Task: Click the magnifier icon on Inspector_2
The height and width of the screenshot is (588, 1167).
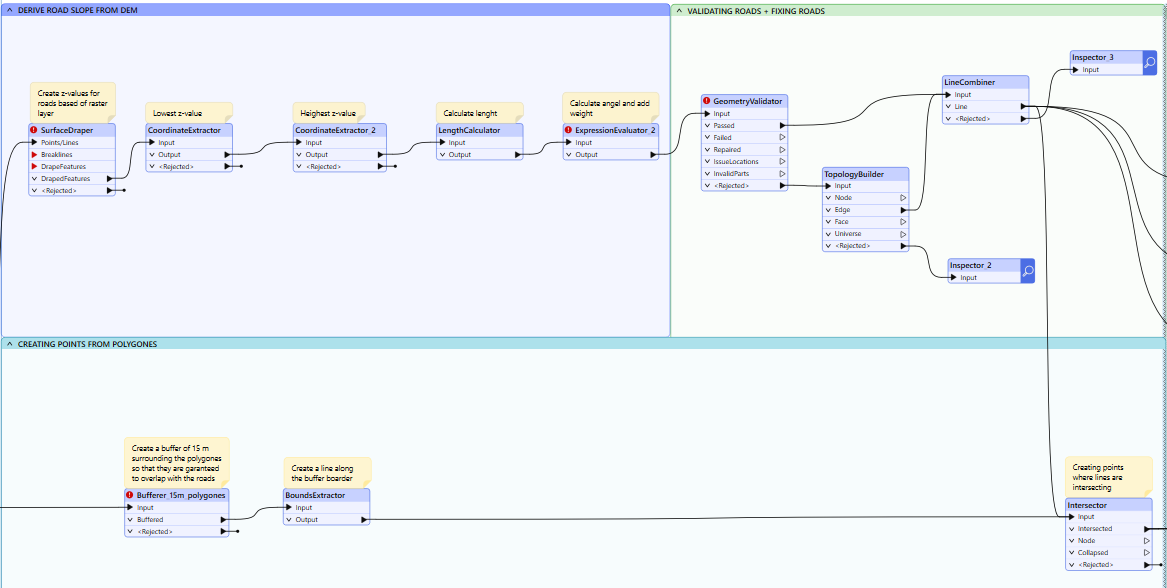Action: (1028, 271)
